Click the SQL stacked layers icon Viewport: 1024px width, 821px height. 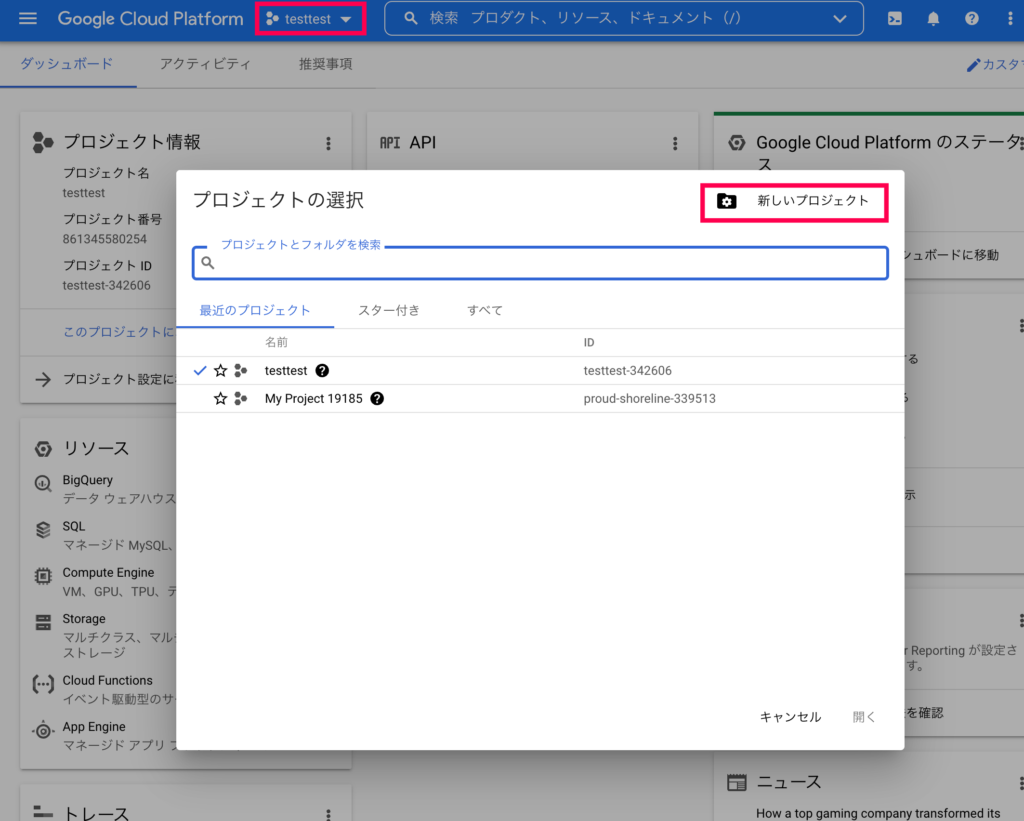click(43, 530)
